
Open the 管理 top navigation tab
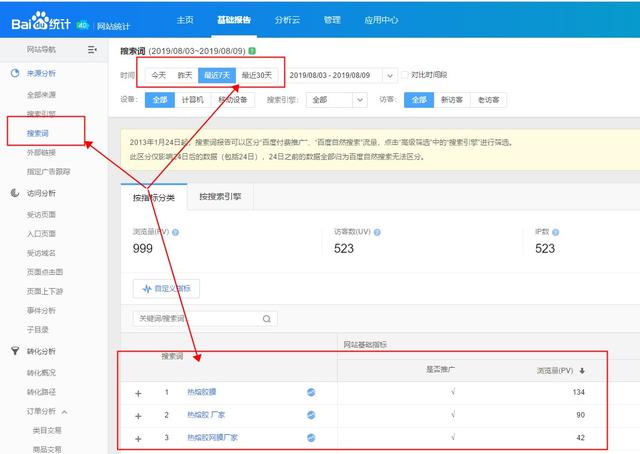pos(332,20)
